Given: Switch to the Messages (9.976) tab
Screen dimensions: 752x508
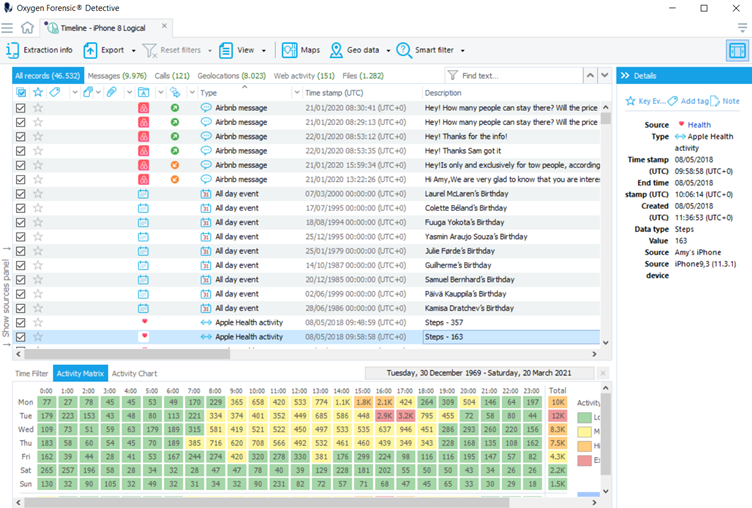Looking at the screenshot, I should tap(117, 76).
